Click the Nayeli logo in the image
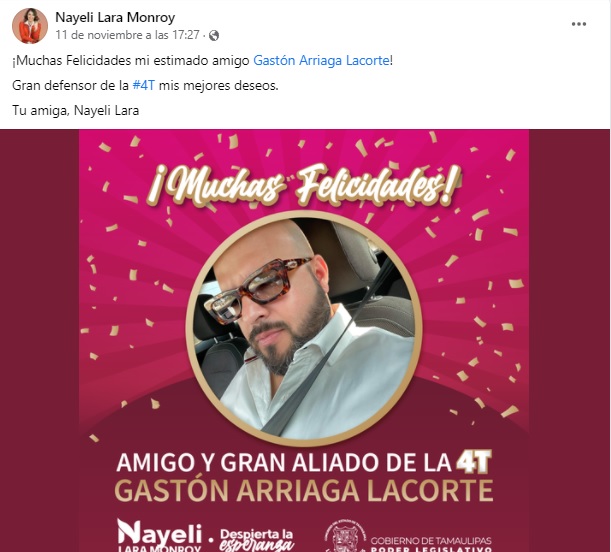The width and height of the screenshot is (611, 552). (x=160, y=536)
